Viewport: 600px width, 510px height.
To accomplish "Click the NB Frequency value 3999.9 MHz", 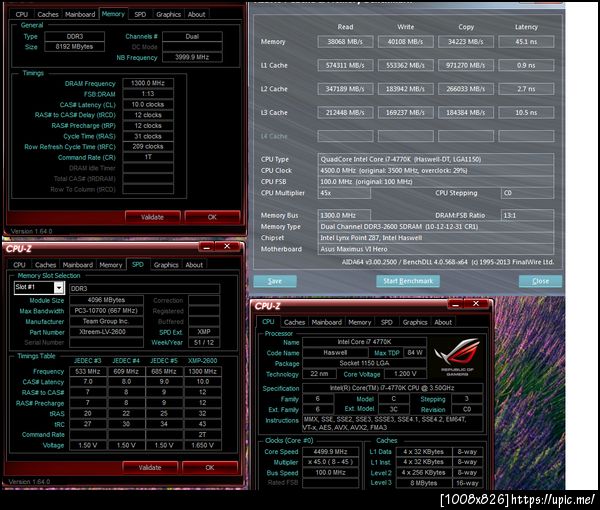I will (x=192, y=57).
